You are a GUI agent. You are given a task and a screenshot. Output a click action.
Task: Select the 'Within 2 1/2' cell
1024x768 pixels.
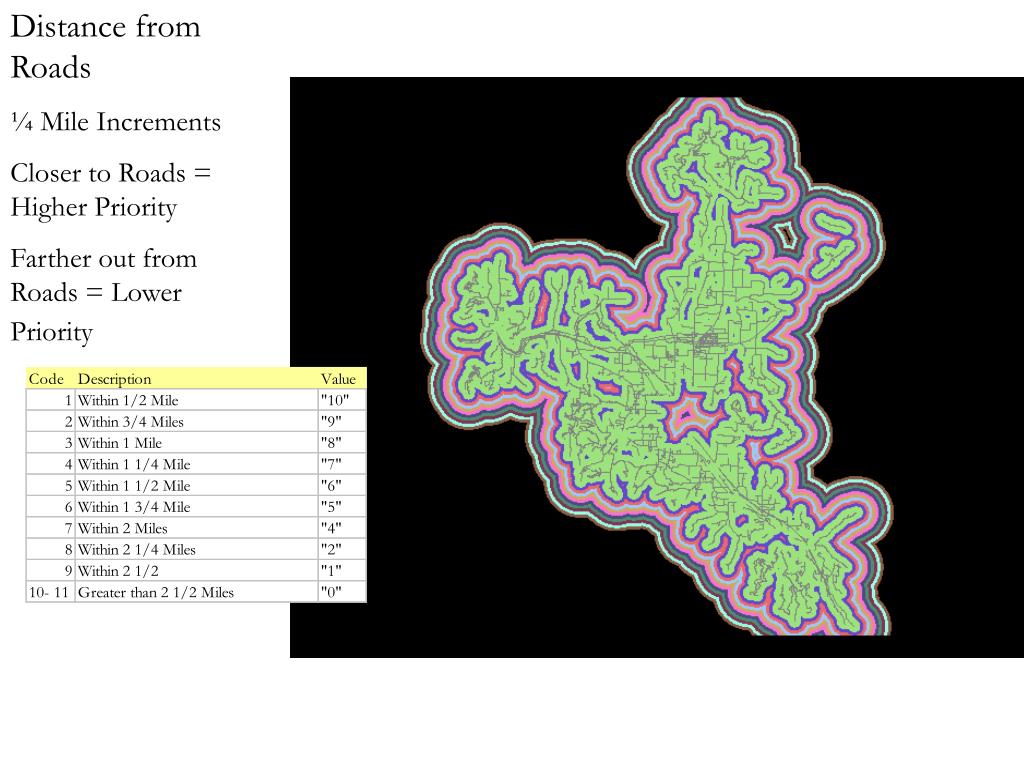pyautogui.click(x=197, y=571)
